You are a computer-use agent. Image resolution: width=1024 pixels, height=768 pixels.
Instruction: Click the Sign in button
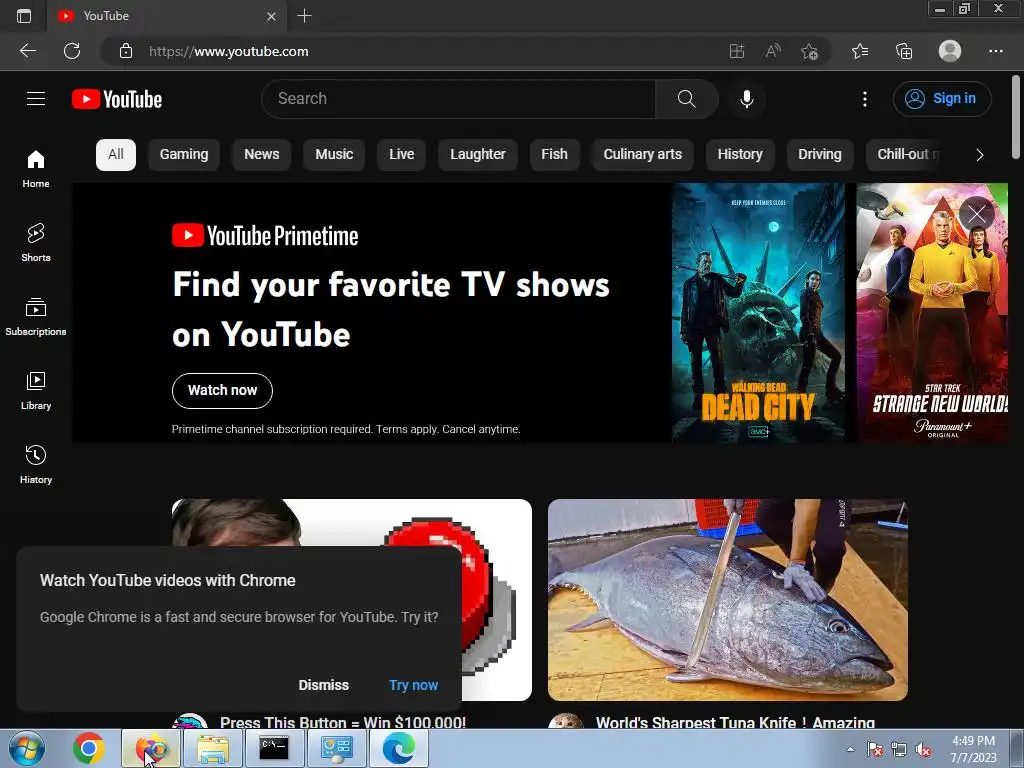coord(942,99)
